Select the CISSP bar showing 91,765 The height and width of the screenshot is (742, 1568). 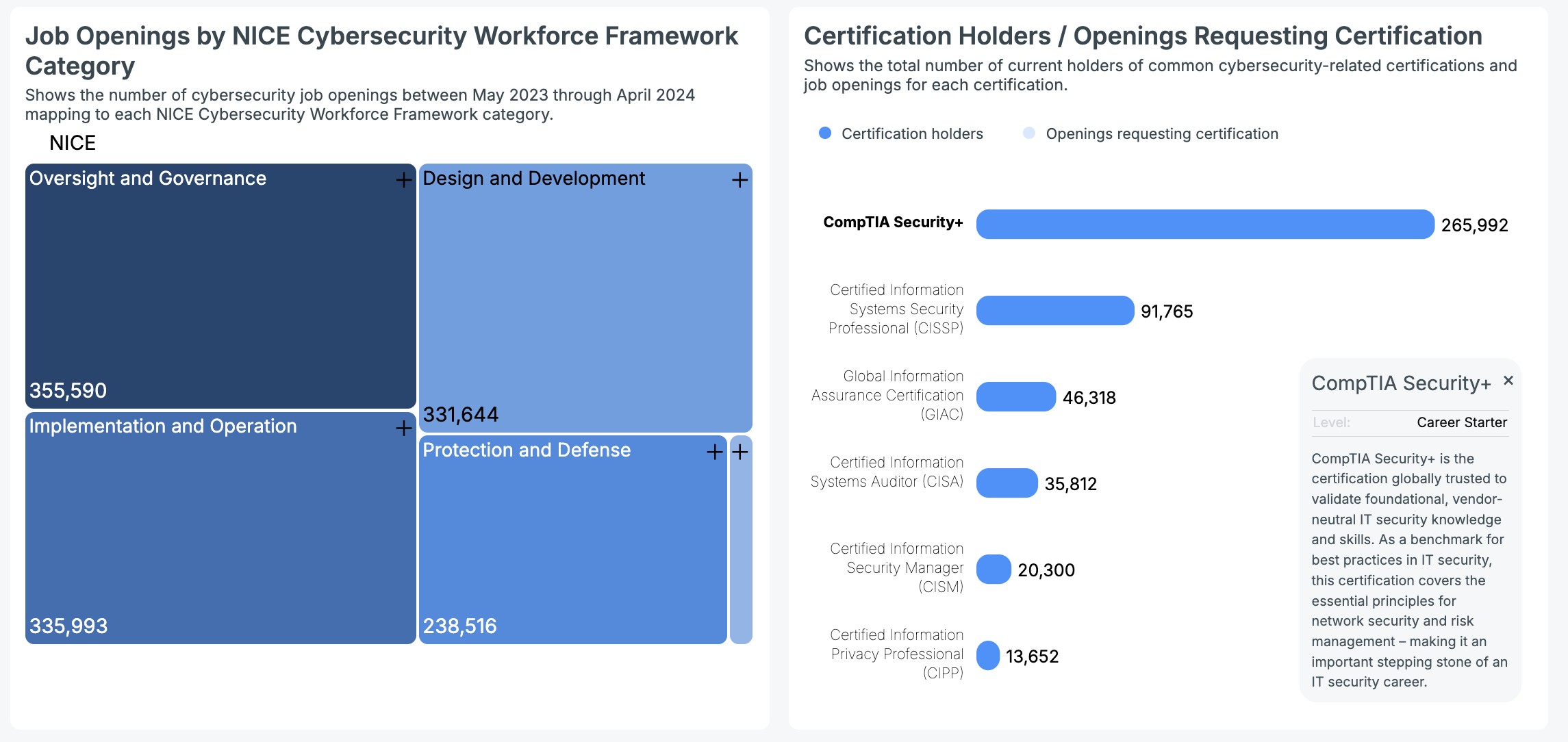1055,311
